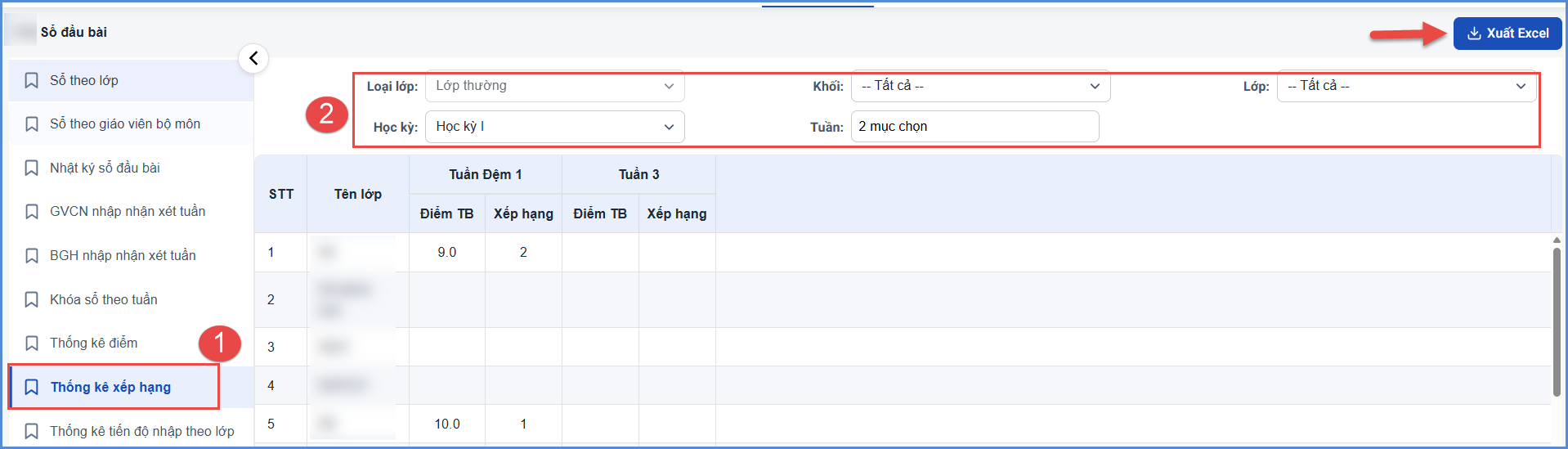The width and height of the screenshot is (1568, 449).
Task: Click bookmark icon beside BGH nhập nhận xét tuần
Action: 32,256
